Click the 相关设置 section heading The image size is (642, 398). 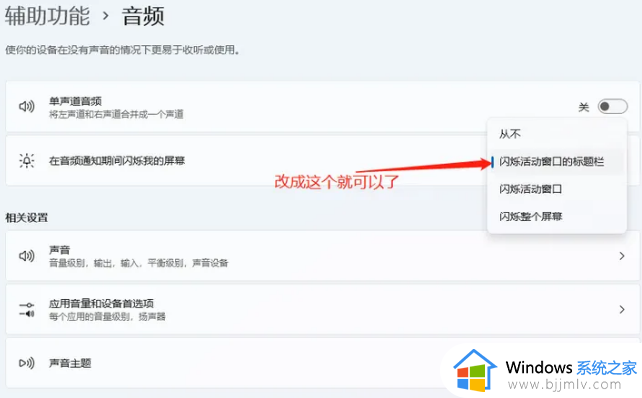(27, 217)
